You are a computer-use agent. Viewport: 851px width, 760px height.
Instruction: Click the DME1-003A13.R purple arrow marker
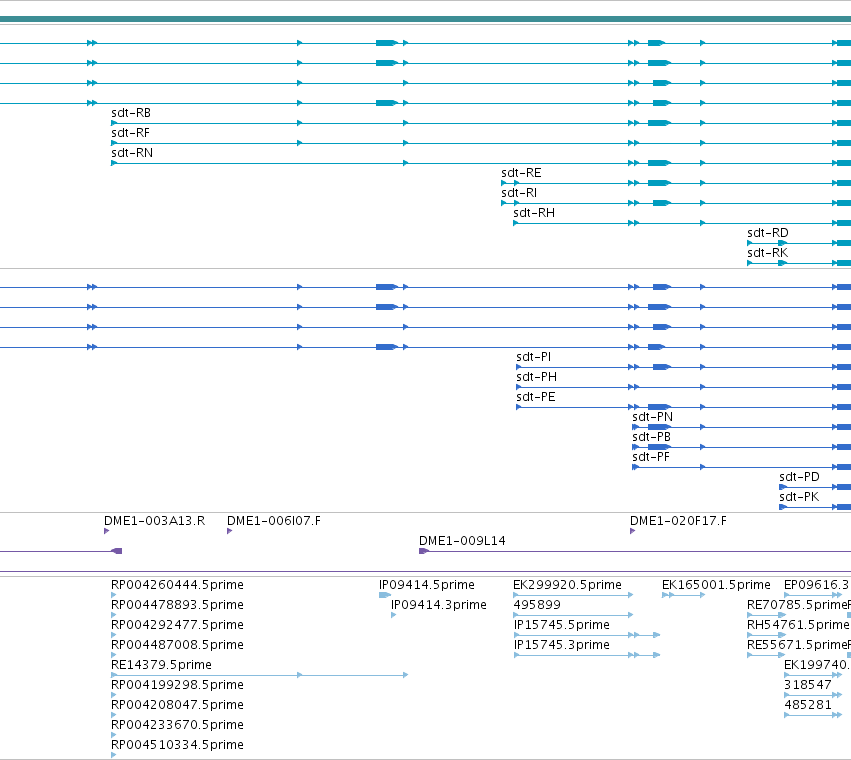(x=106, y=531)
